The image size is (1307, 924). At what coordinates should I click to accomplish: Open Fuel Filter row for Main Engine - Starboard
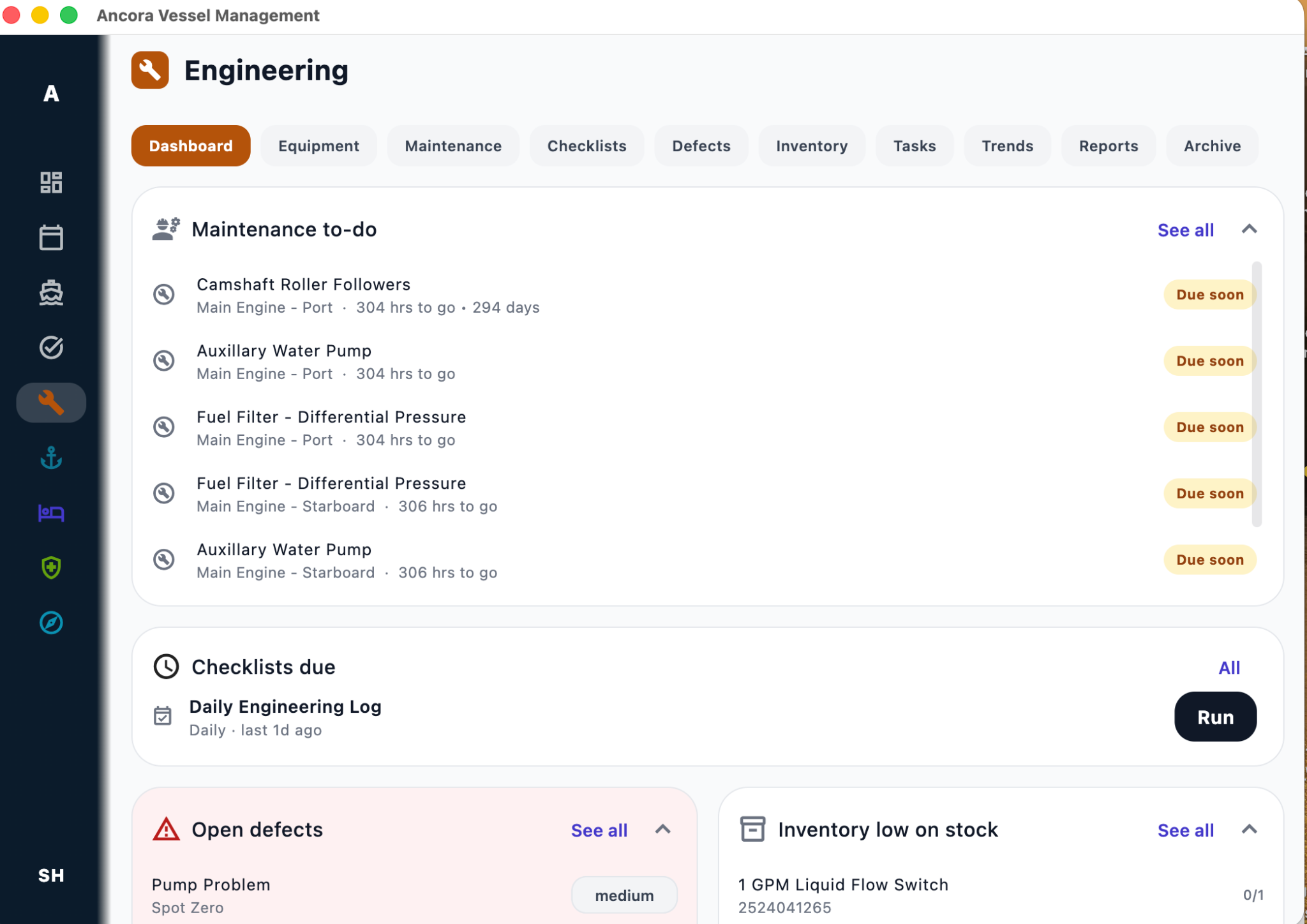pyautogui.click(x=705, y=495)
